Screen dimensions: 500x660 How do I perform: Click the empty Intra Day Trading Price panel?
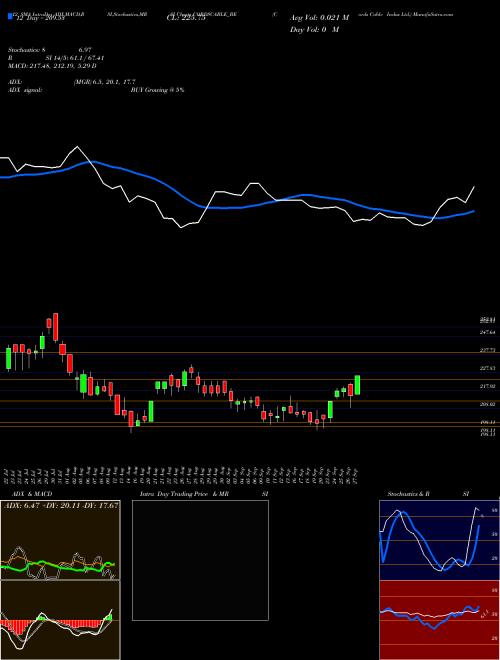click(x=200, y=560)
